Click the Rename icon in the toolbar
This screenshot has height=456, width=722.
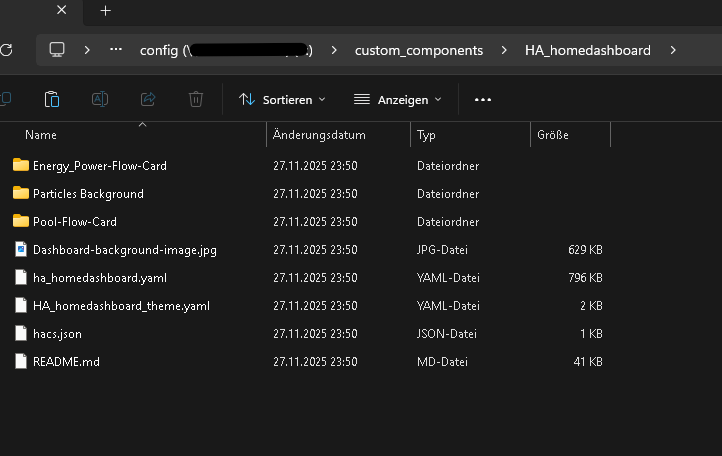(100, 99)
